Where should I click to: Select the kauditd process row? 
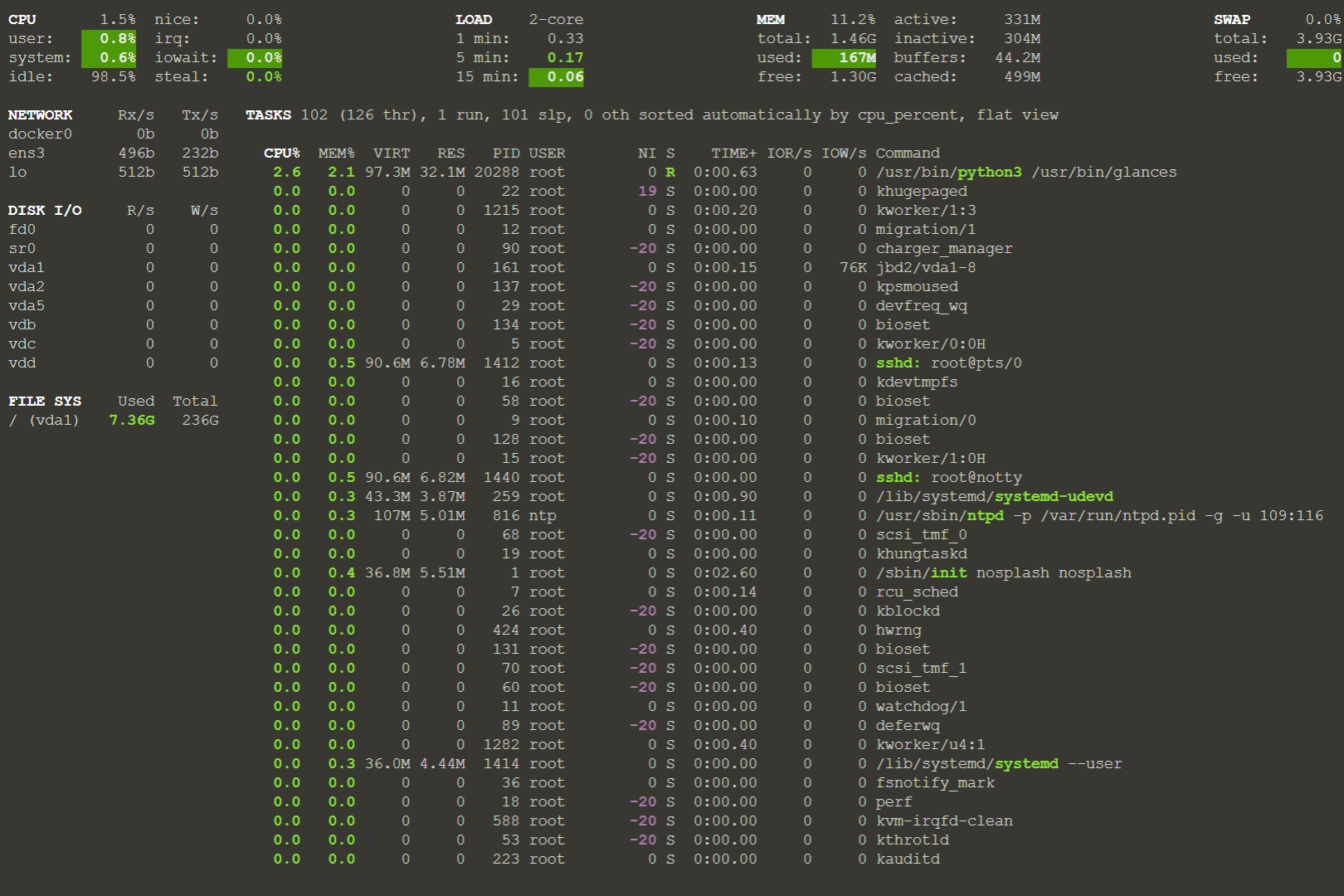(606, 859)
